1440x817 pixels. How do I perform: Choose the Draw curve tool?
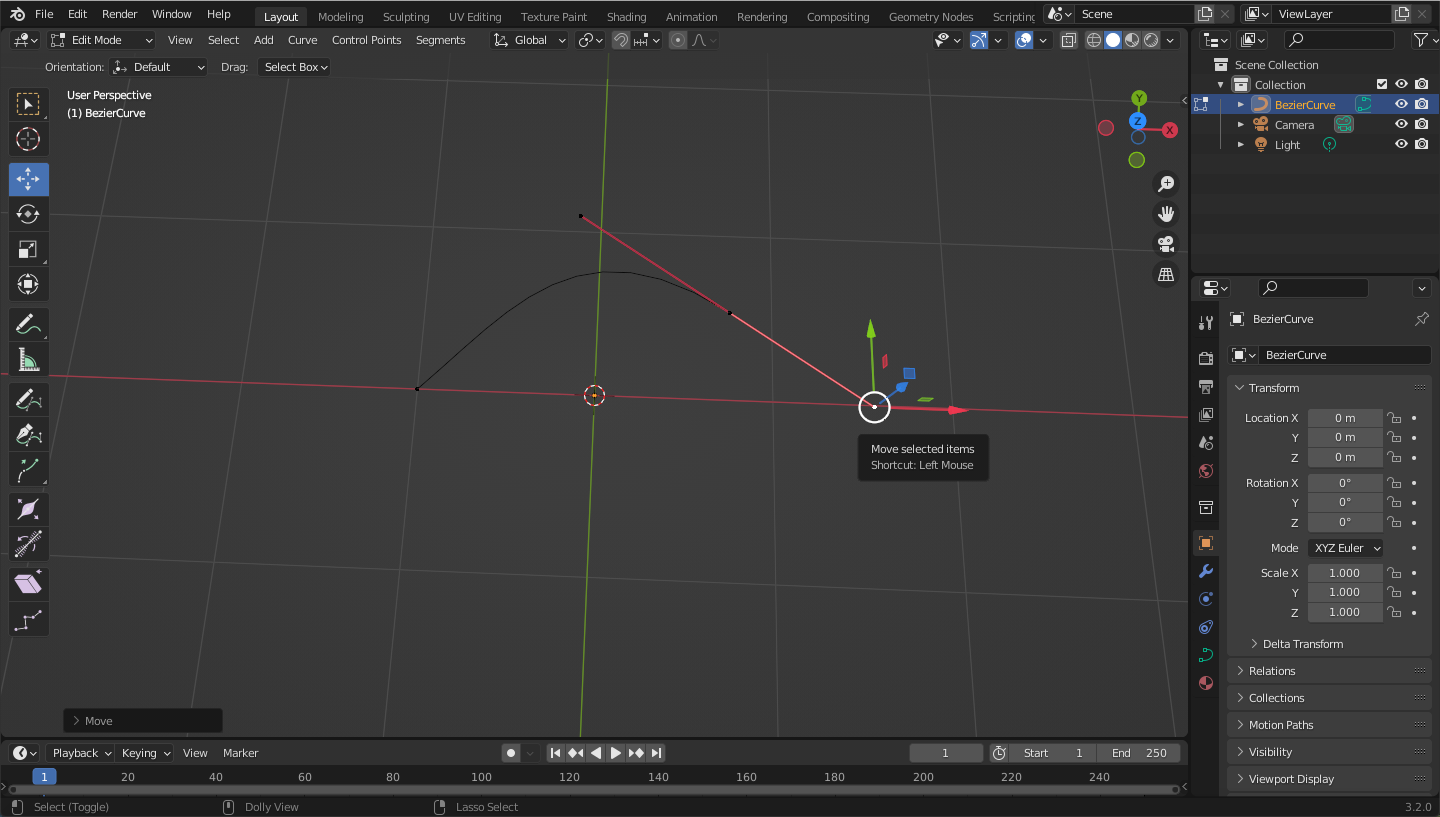tap(28, 400)
